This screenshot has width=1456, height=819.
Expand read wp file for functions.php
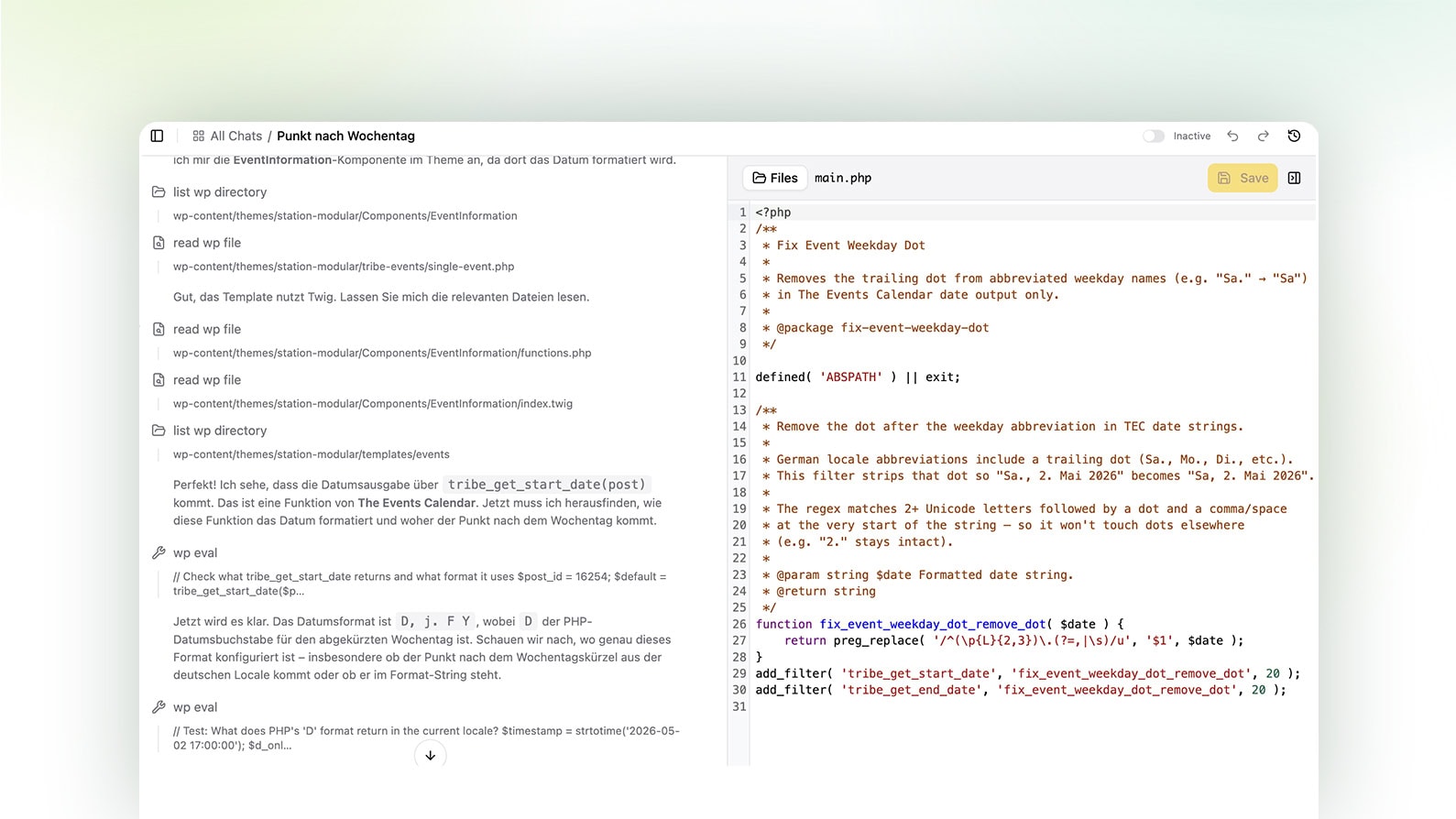207,329
